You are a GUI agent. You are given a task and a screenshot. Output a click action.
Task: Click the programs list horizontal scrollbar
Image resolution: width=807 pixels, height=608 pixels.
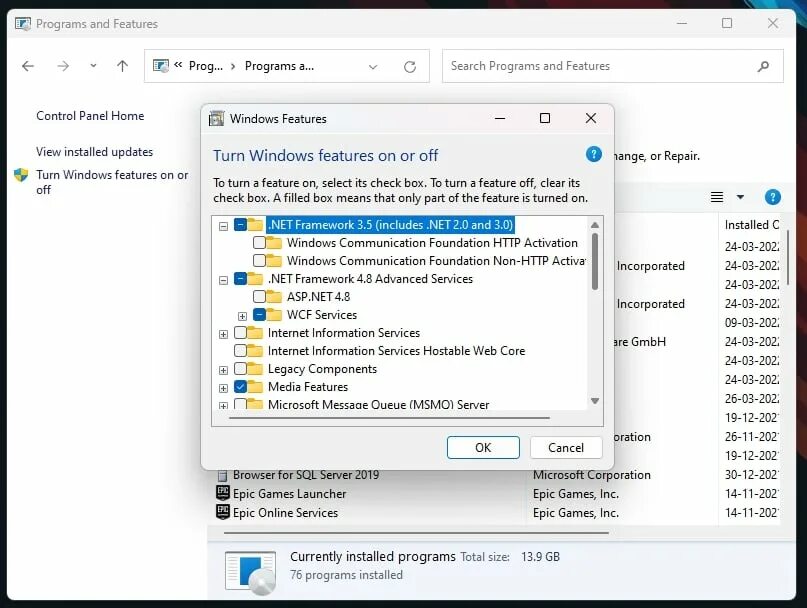pyautogui.click(x=416, y=533)
